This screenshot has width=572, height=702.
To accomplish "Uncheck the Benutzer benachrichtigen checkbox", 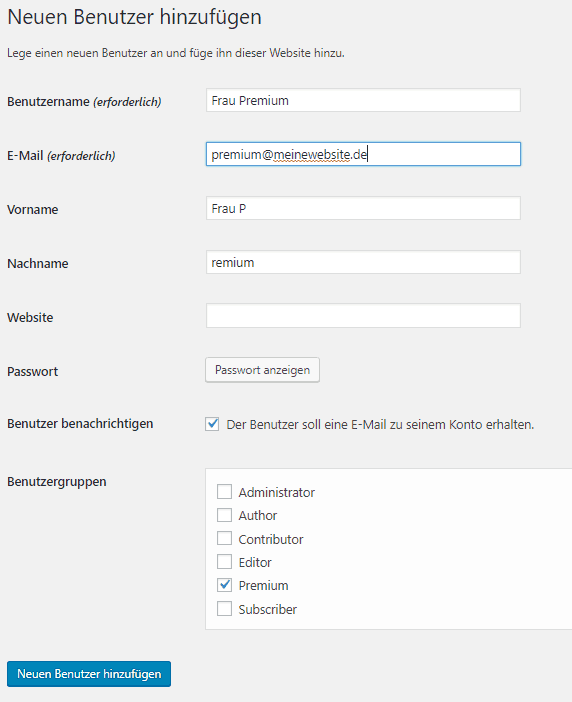I will [x=212, y=424].
